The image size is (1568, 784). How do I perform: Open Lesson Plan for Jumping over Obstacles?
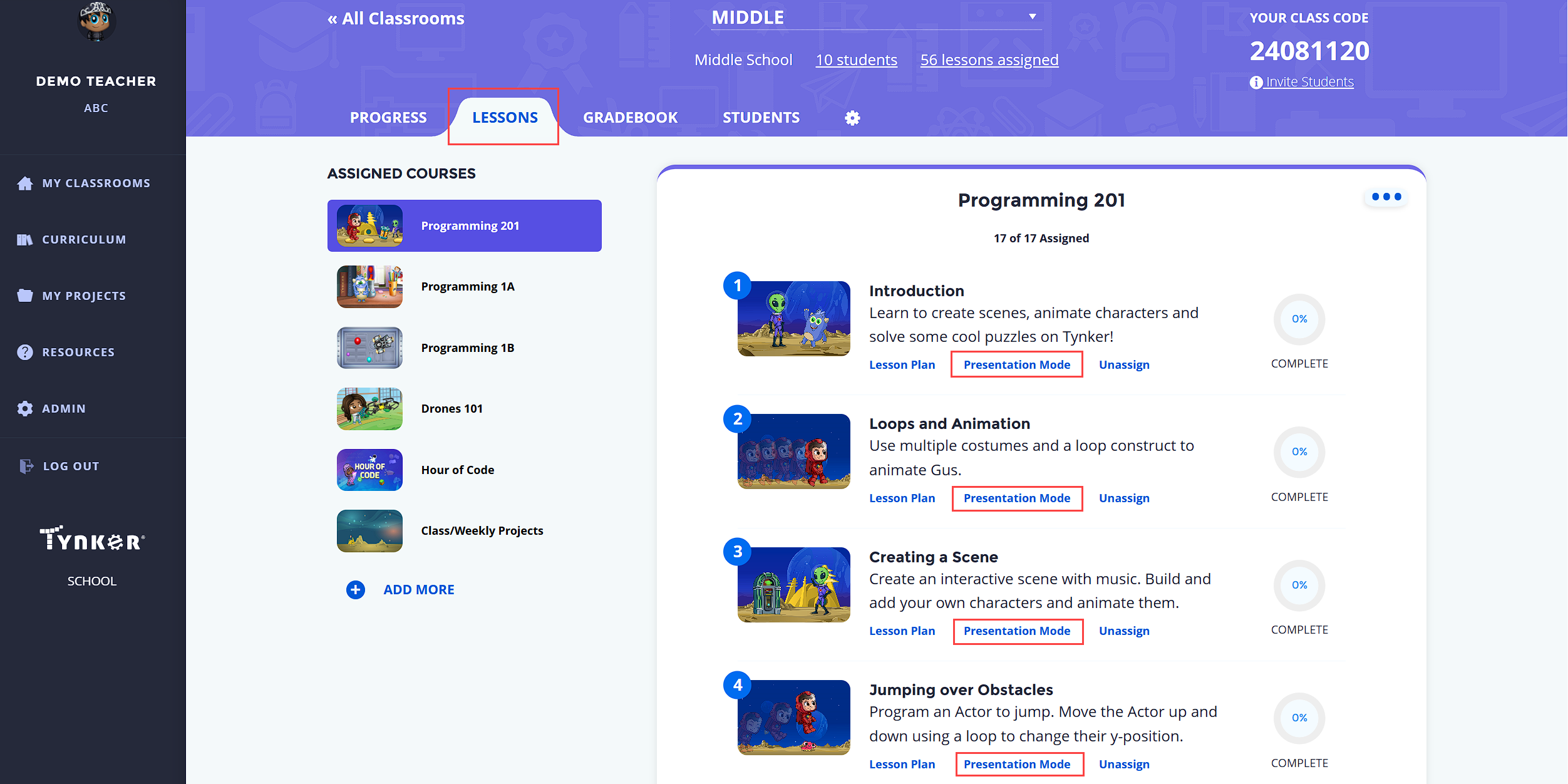pos(902,764)
